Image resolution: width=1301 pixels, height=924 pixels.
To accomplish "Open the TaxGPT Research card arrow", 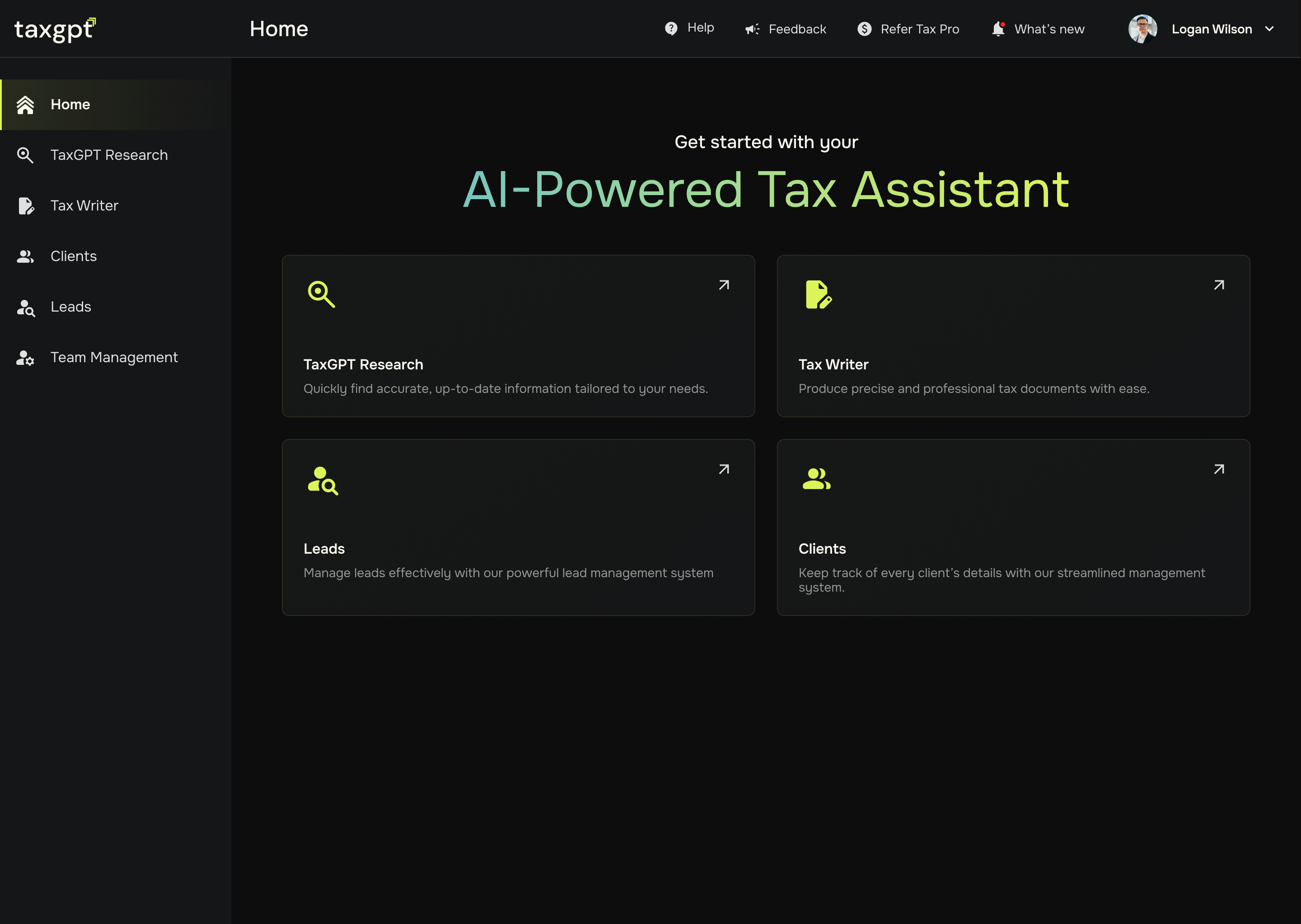I will pyautogui.click(x=723, y=285).
